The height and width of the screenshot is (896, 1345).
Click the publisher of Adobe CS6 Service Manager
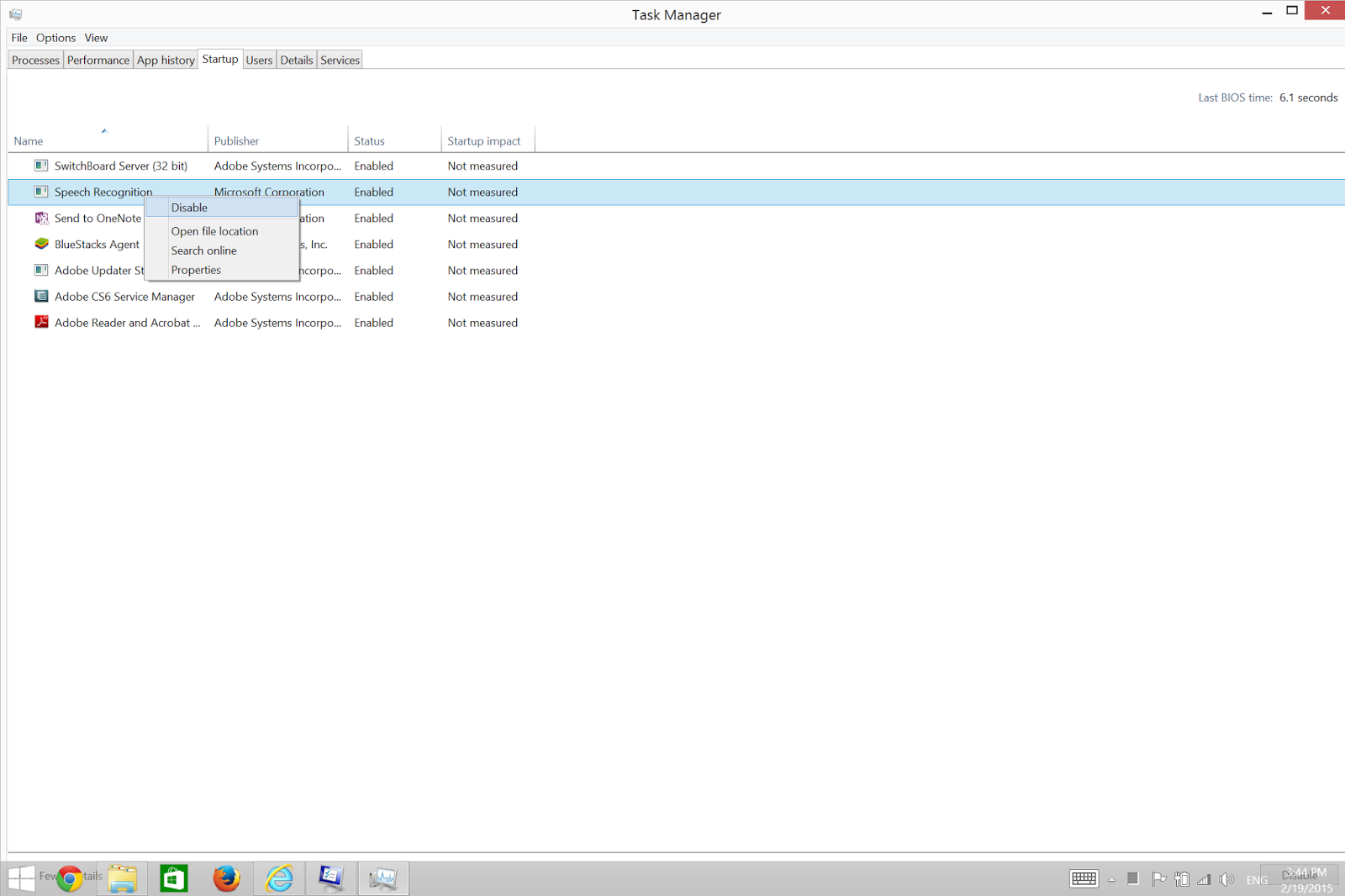coord(277,296)
